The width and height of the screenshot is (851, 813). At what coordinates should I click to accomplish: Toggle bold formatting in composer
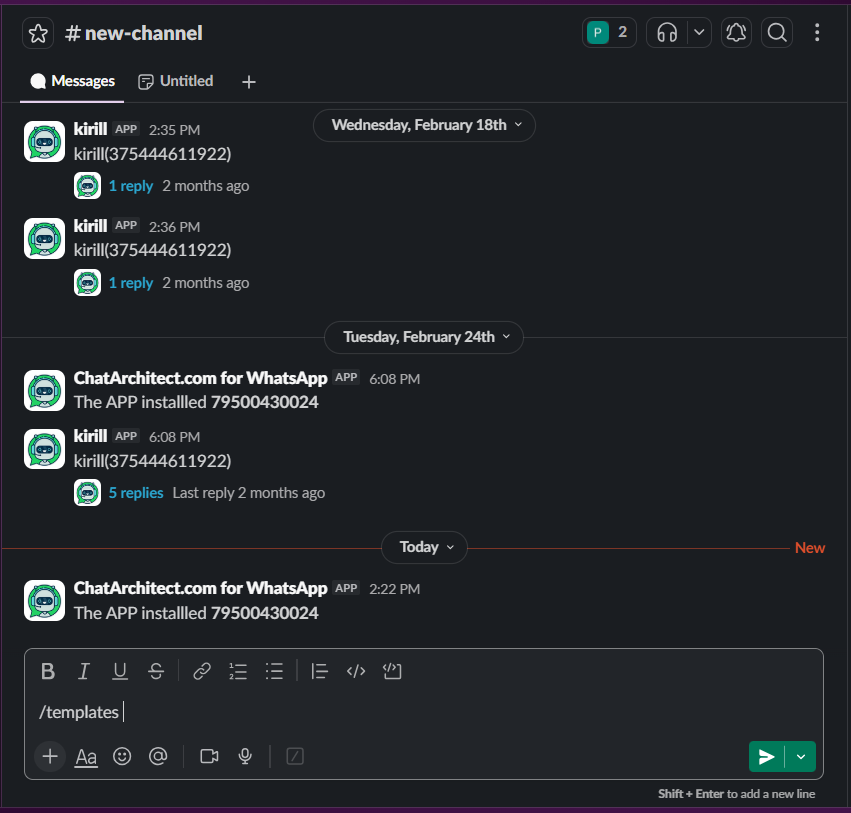click(x=47, y=671)
